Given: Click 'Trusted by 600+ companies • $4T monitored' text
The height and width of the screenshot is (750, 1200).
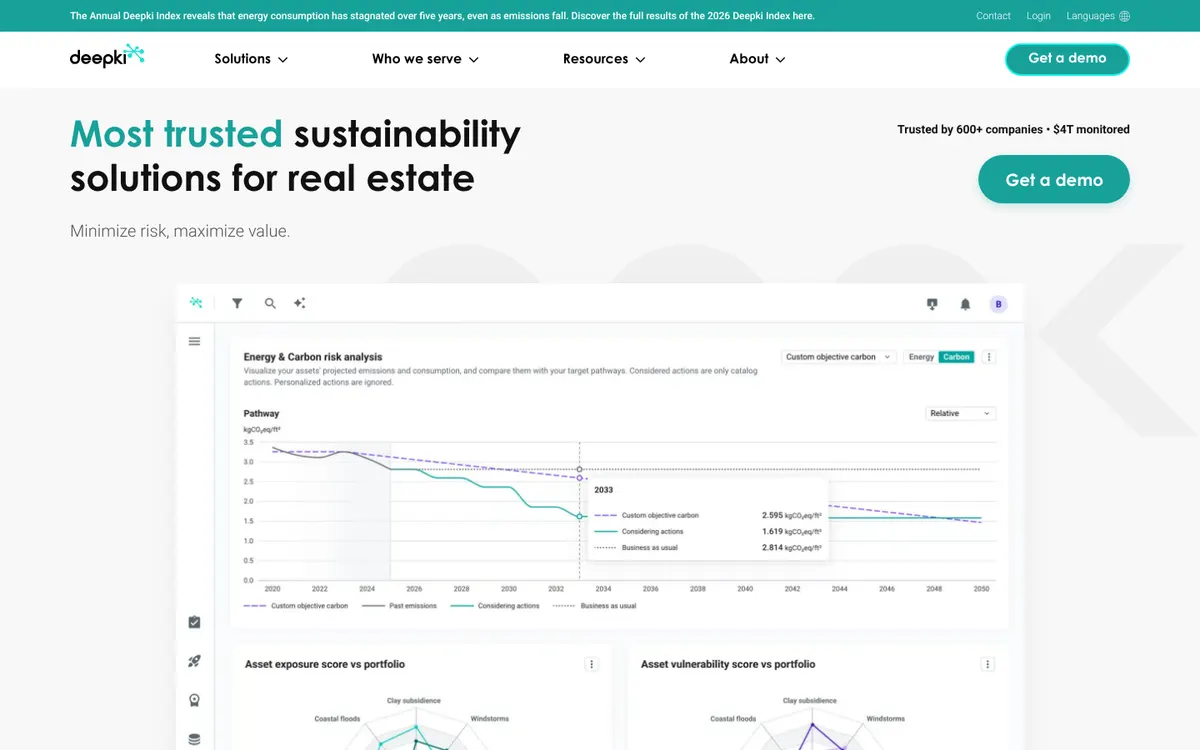Looking at the screenshot, I should 1013,129.
